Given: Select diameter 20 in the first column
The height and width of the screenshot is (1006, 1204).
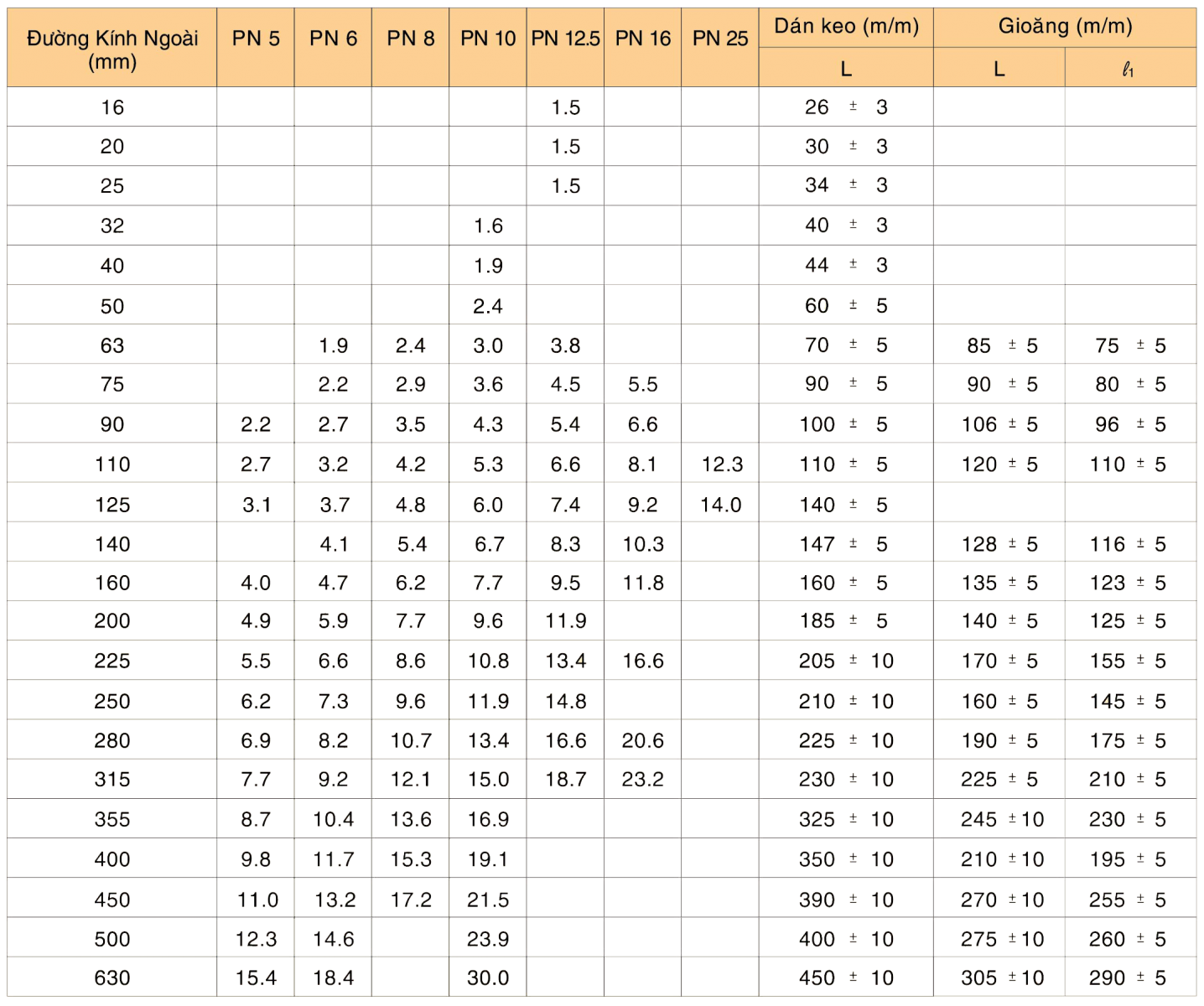Looking at the screenshot, I should point(112,147).
